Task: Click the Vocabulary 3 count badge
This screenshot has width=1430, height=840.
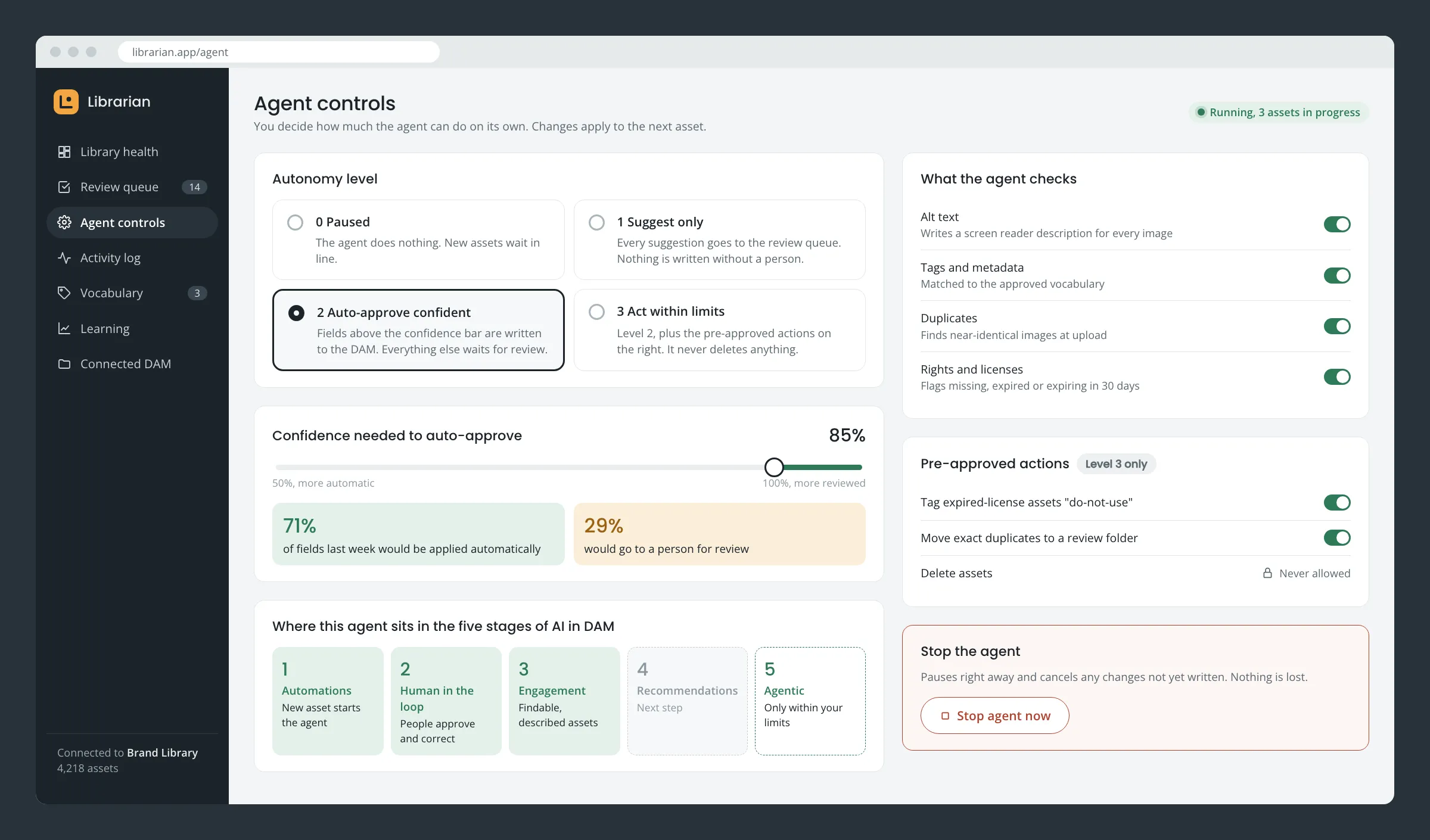Action: (197, 293)
